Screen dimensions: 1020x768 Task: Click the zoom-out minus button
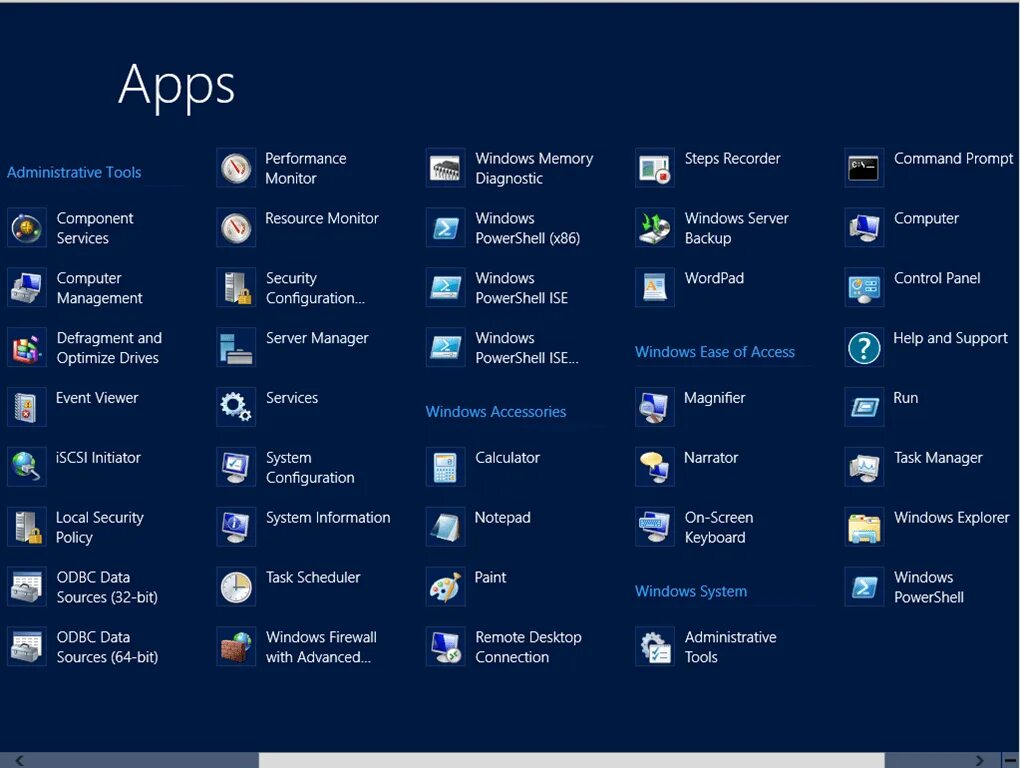[x=1010, y=760]
